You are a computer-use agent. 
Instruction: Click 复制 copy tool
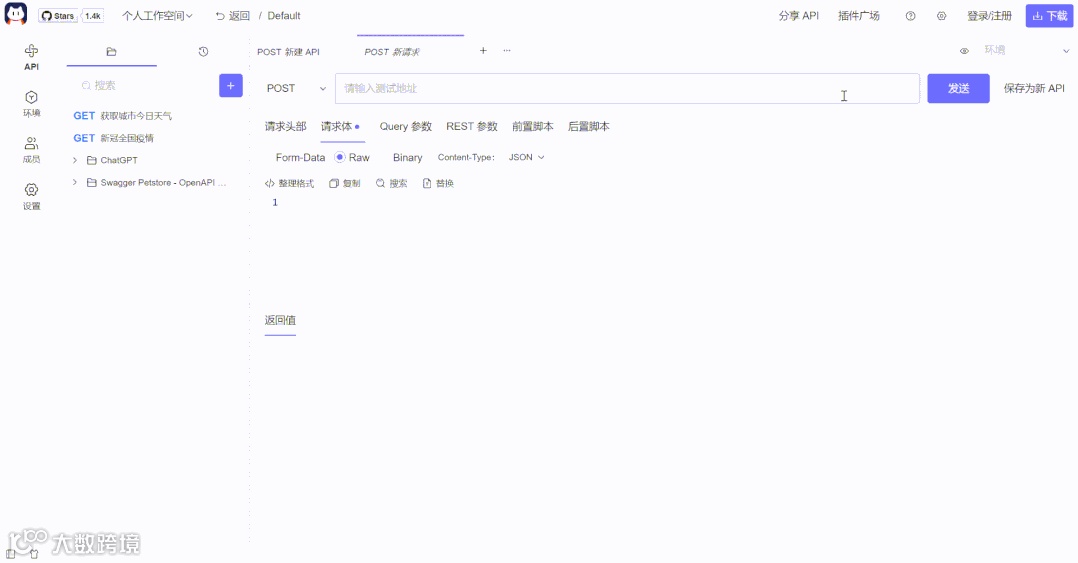[344, 184]
